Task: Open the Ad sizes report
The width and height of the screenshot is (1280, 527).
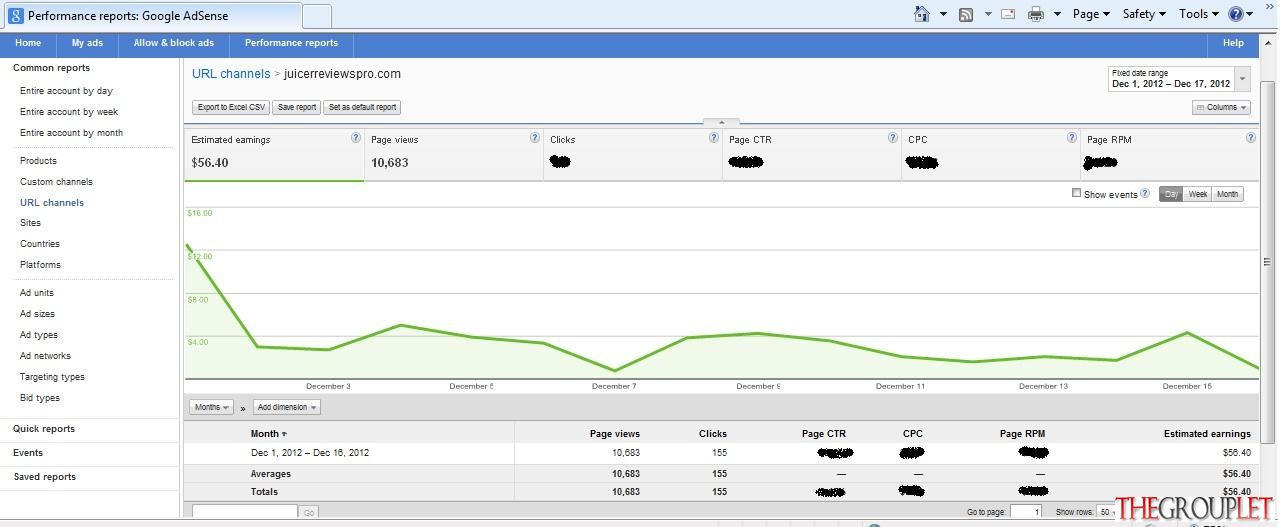Action: [37, 314]
